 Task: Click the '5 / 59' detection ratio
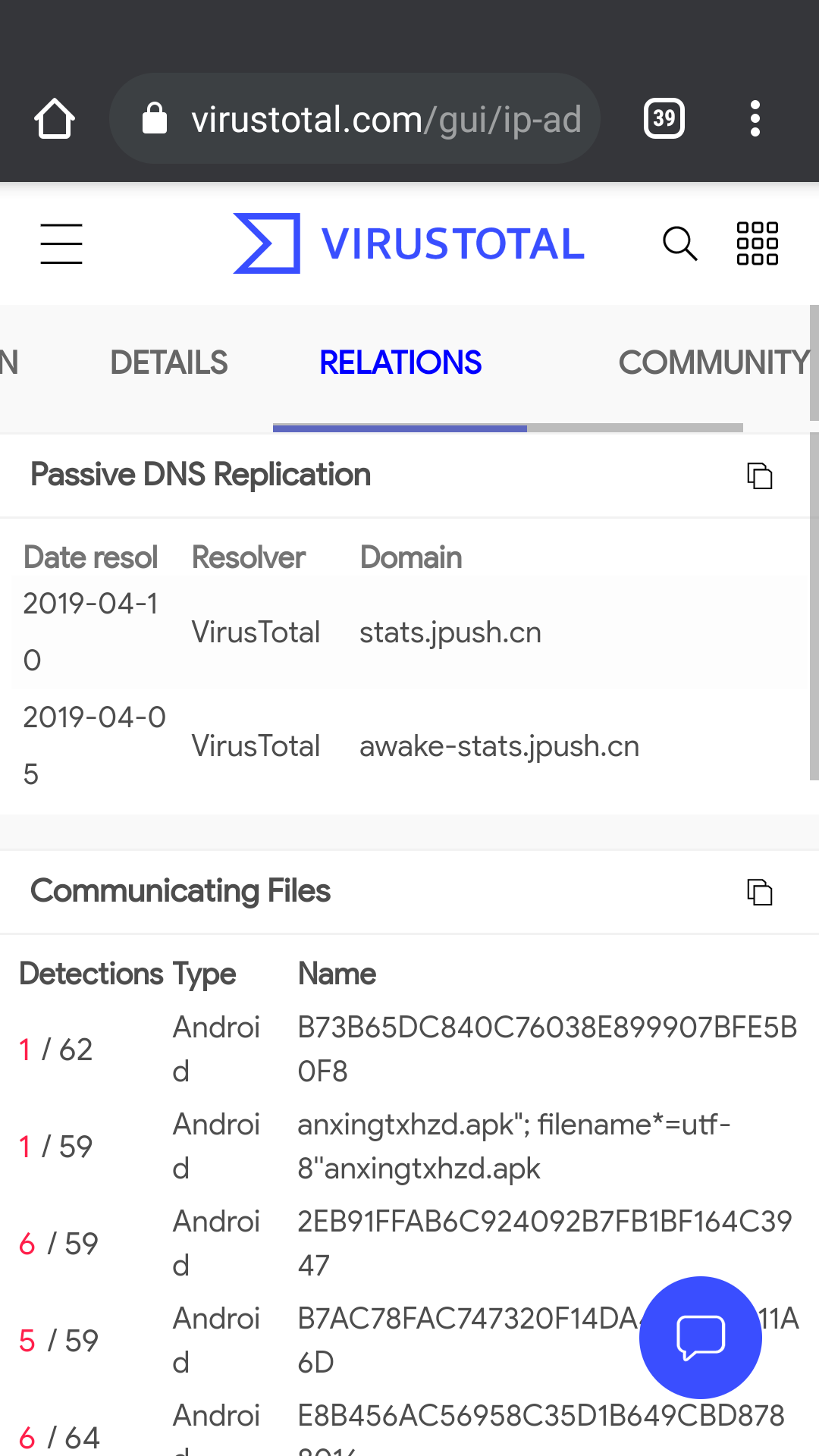[58, 1341]
